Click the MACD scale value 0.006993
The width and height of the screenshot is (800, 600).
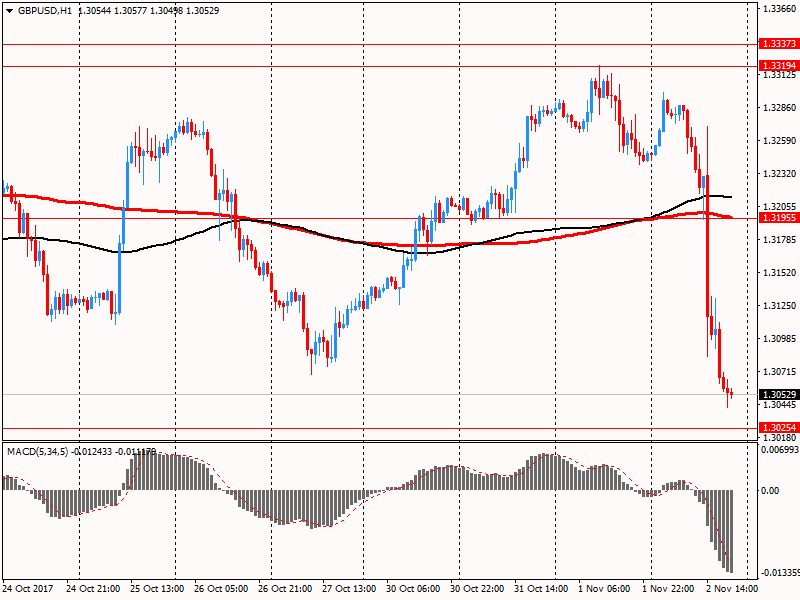point(780,449)
